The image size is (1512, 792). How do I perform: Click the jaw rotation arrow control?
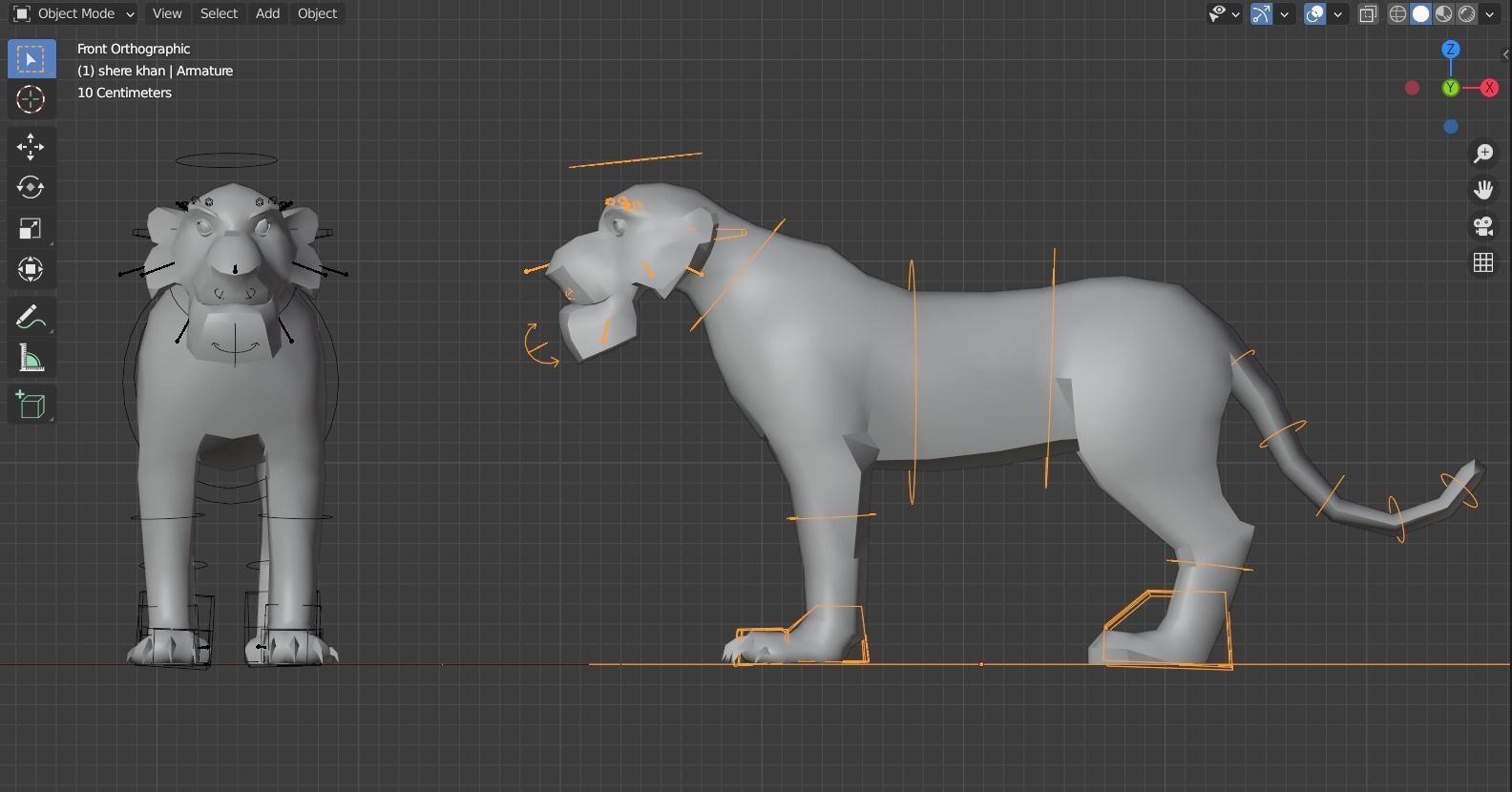coord(540,345)
